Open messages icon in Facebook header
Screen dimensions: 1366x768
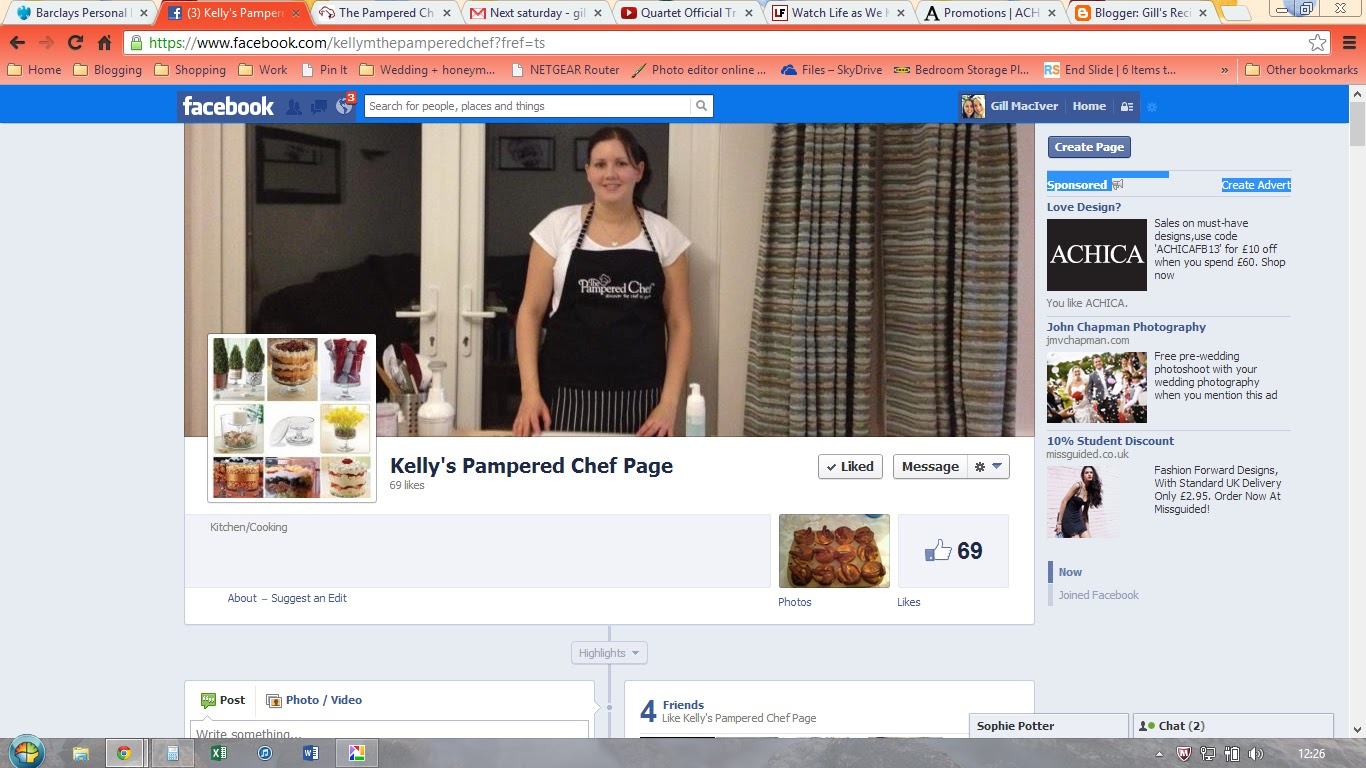click(319, 106)
